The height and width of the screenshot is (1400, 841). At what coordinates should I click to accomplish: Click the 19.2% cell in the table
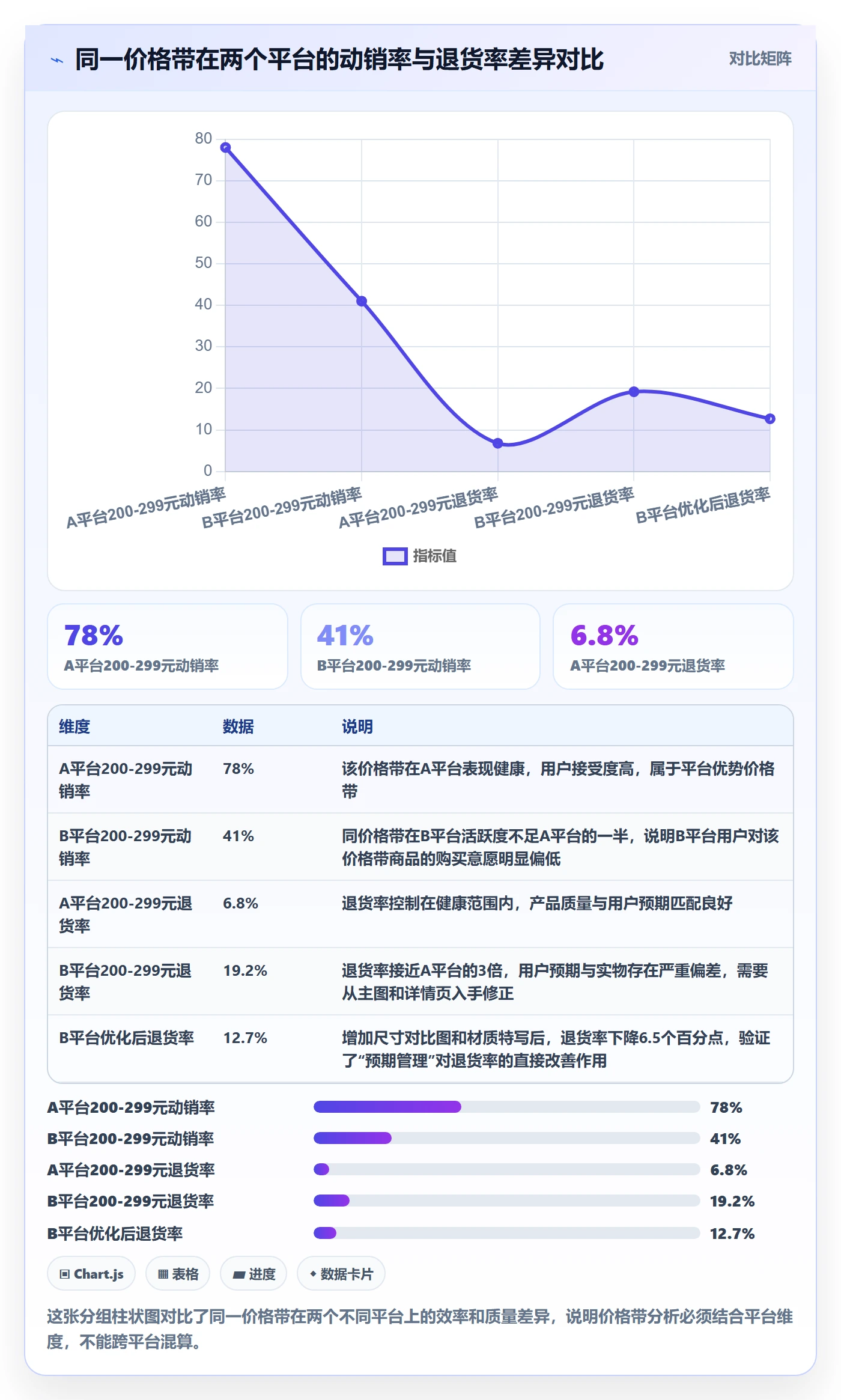tap(245, 970)
